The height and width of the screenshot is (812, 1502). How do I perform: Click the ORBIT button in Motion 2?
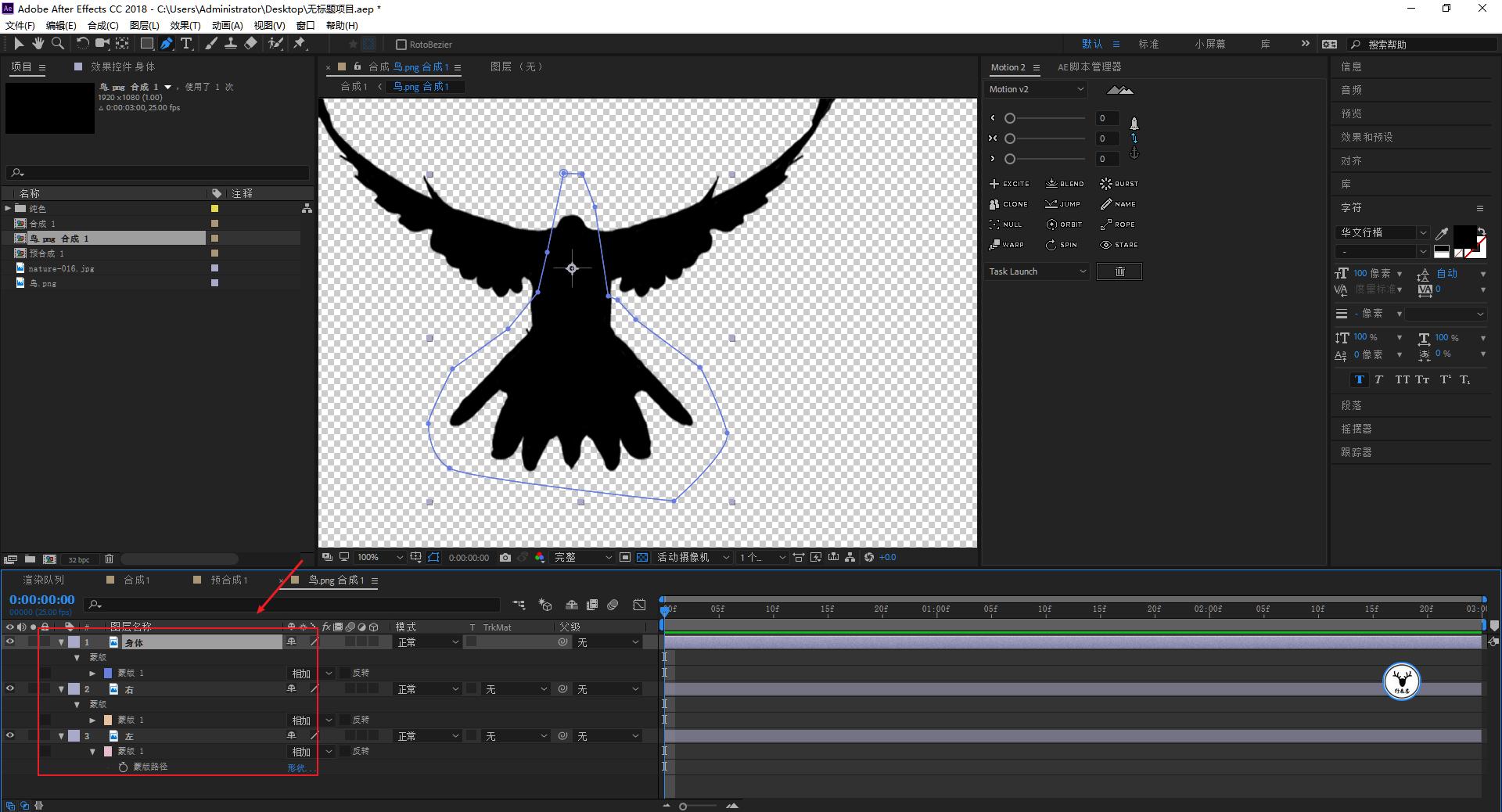click(1064, 225)
